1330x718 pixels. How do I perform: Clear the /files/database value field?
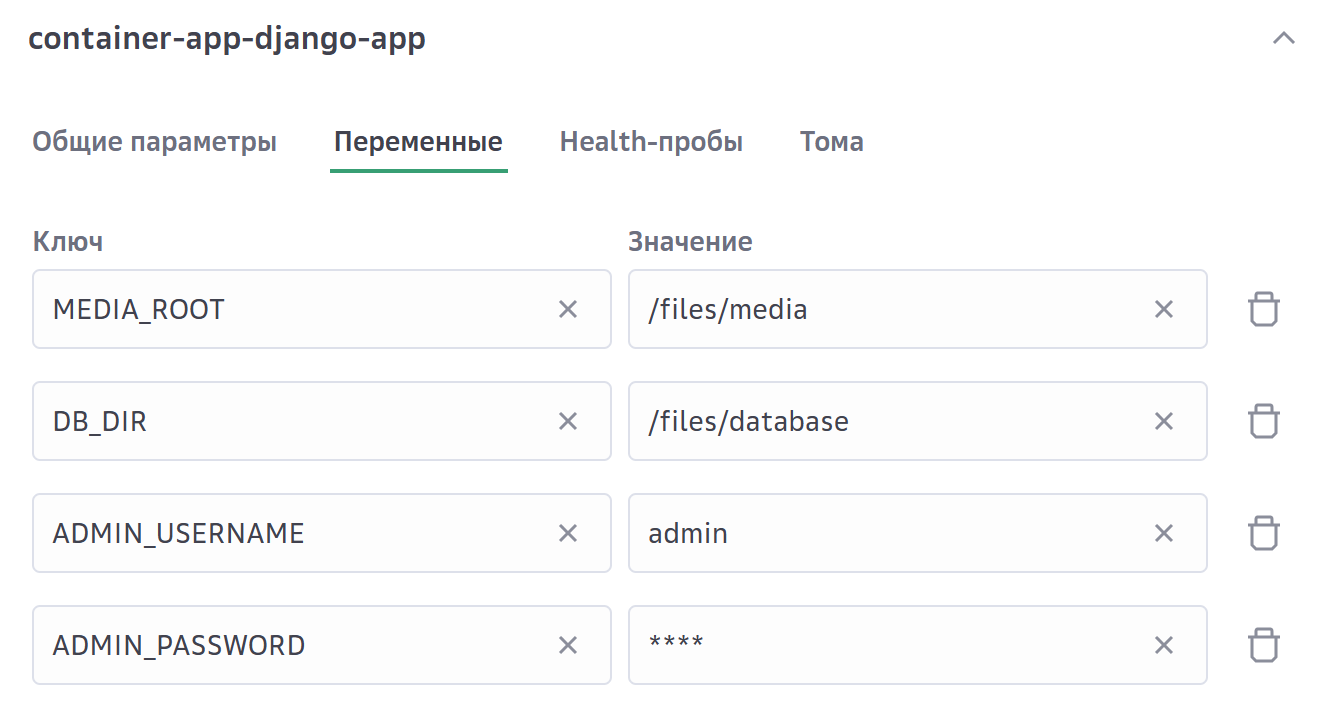pyautogui.click(x=1164, y=422)
